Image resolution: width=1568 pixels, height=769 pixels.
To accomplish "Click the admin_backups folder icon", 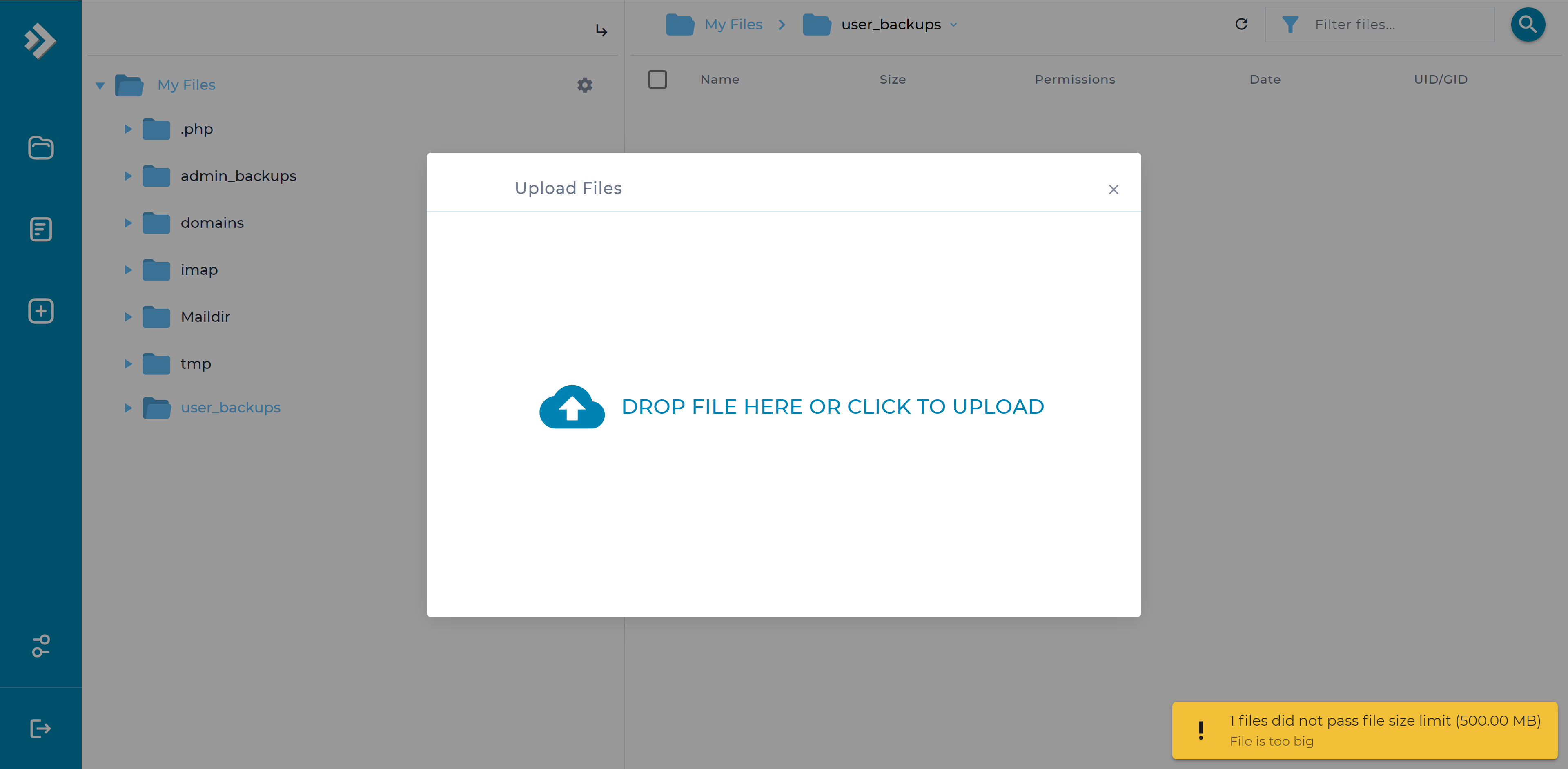I will (x=156, y=176).
